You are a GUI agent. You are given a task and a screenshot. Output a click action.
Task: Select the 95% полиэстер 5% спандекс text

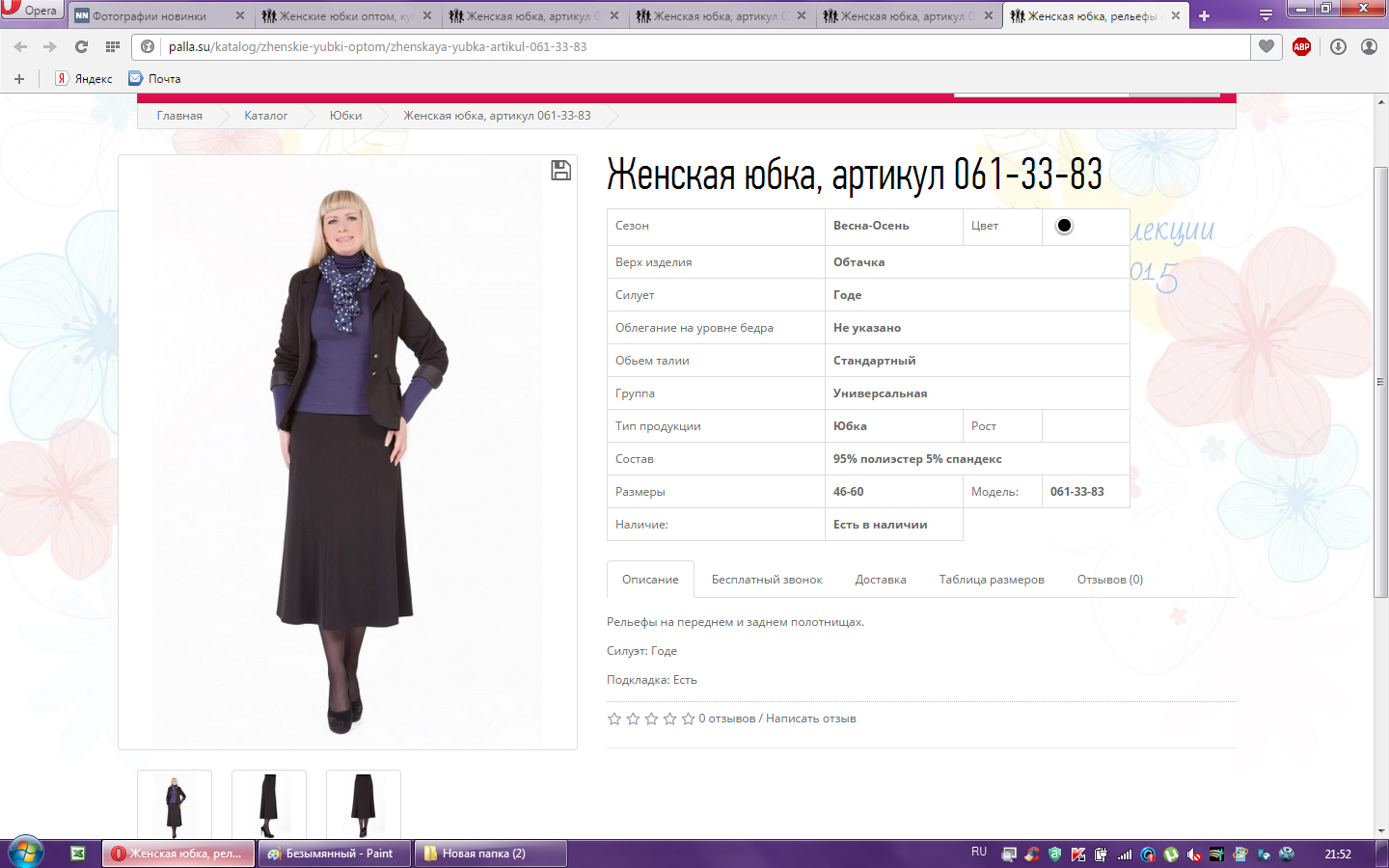917,459
